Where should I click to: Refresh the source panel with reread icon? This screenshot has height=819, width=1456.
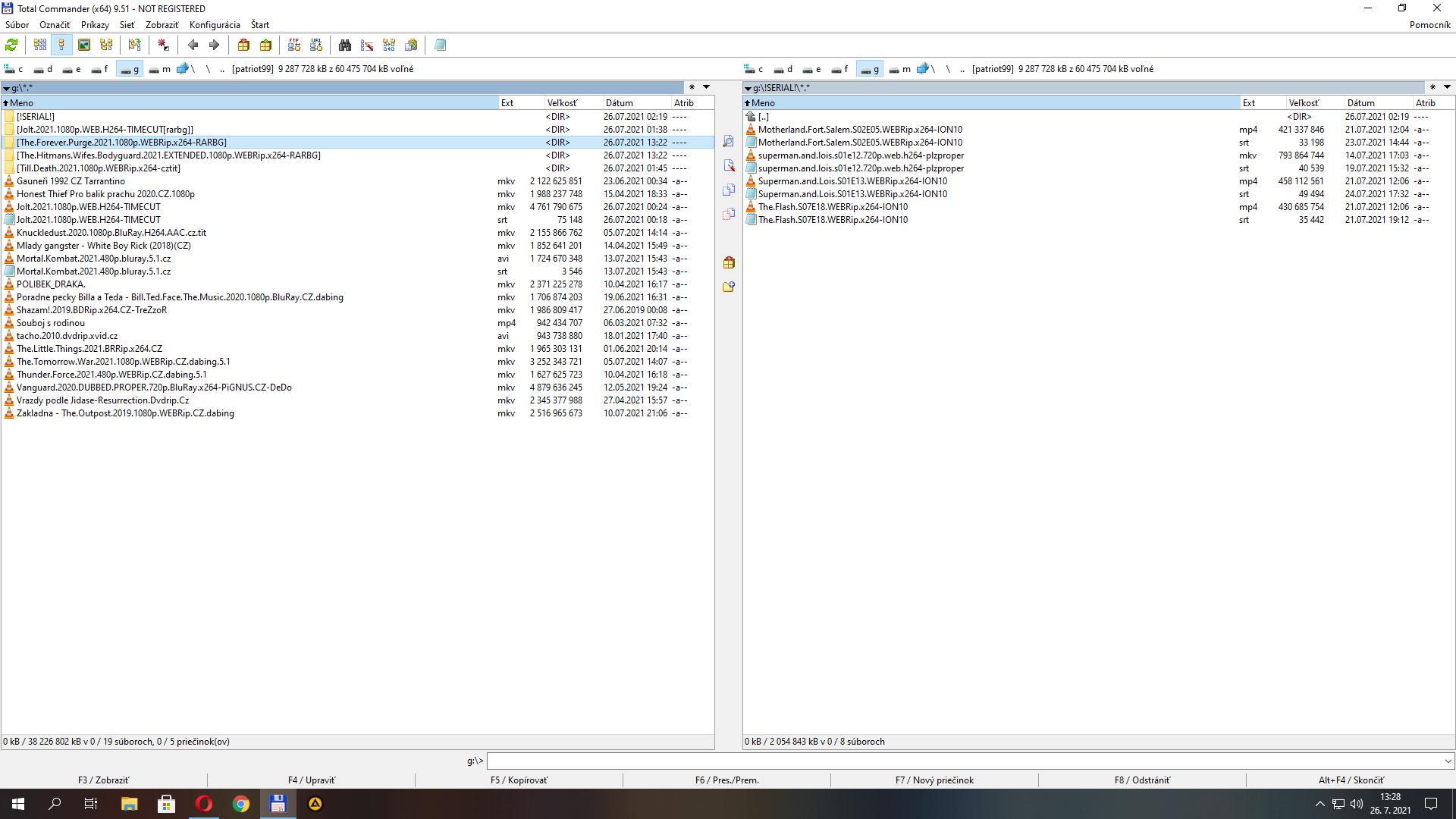coord(11,45)
